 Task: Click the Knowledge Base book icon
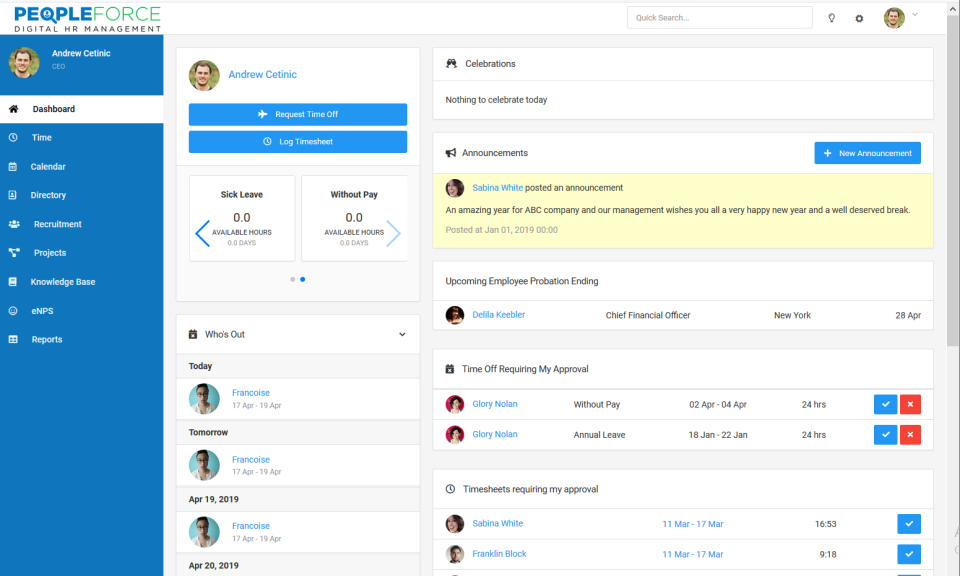[x=13, y=282]
